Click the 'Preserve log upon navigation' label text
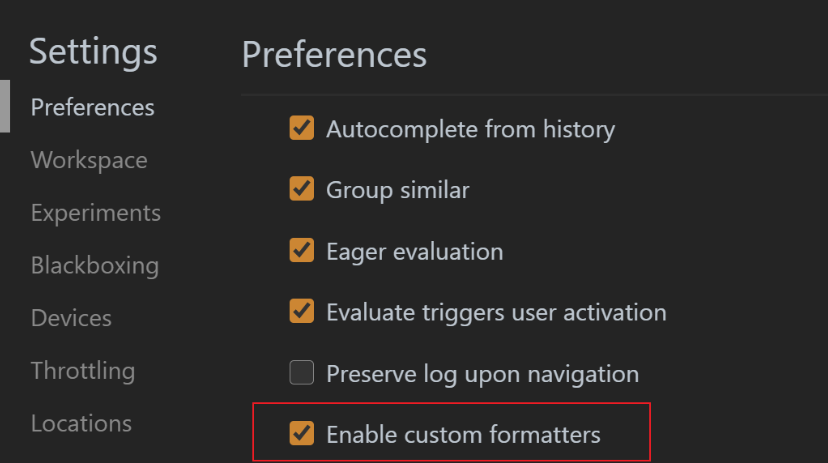828x463 pixels. (x=483, y=374)
